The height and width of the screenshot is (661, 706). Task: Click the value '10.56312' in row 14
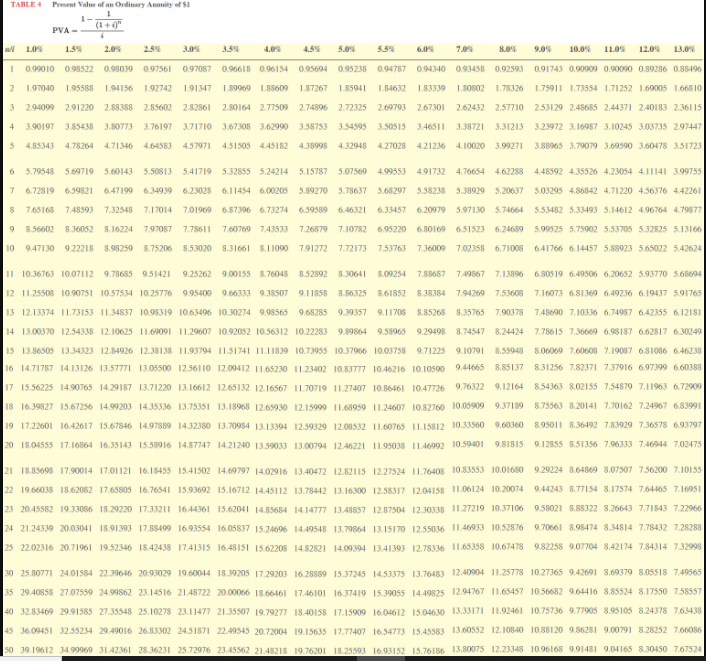pos(272,332)
